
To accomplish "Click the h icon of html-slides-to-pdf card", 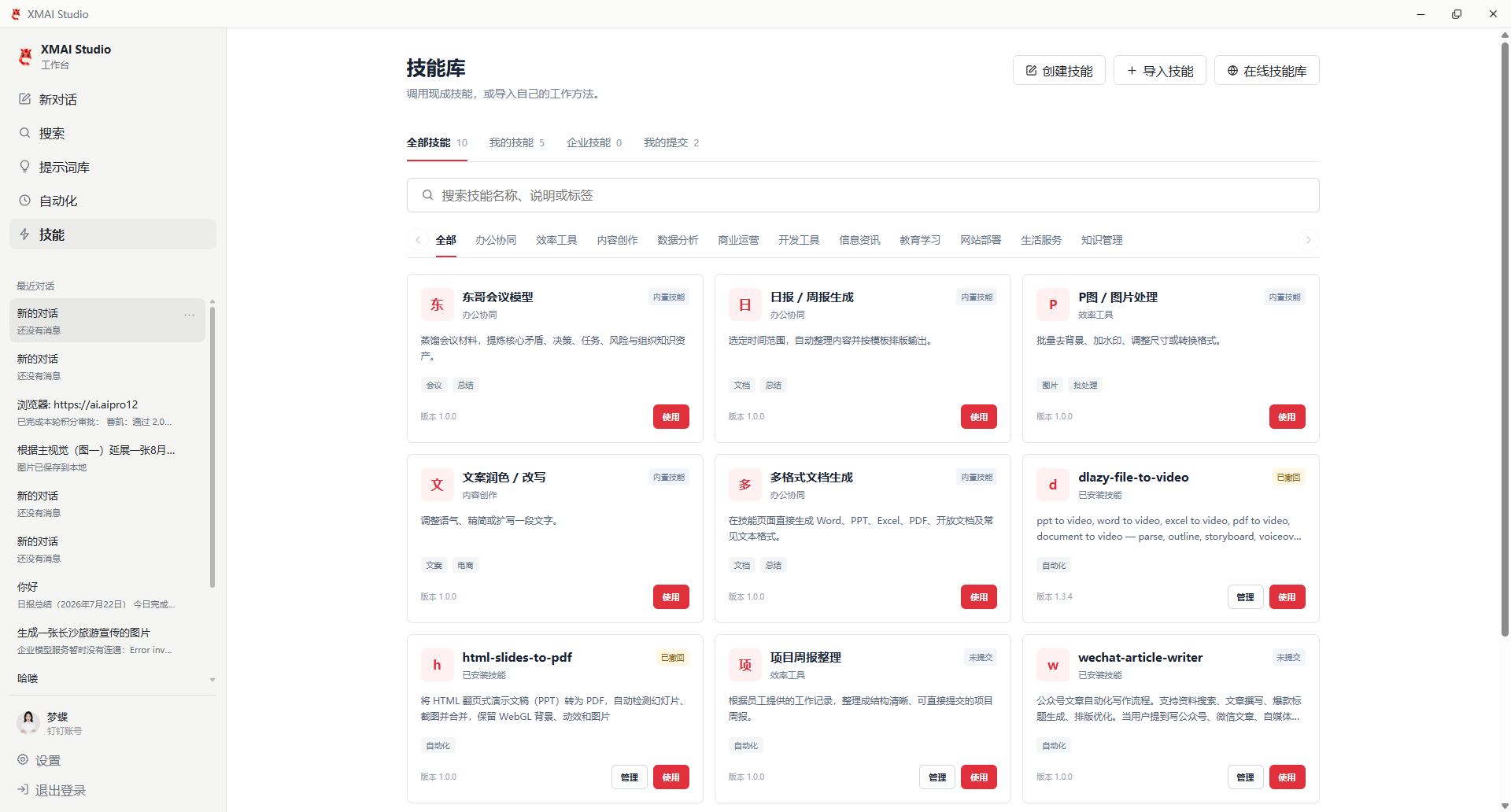I will 437,666.
